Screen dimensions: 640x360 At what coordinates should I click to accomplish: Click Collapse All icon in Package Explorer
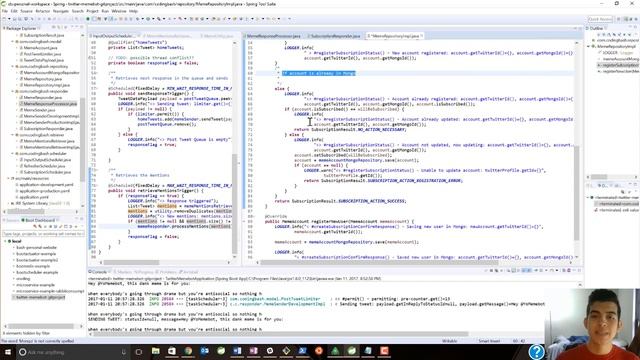pos(54,28)
